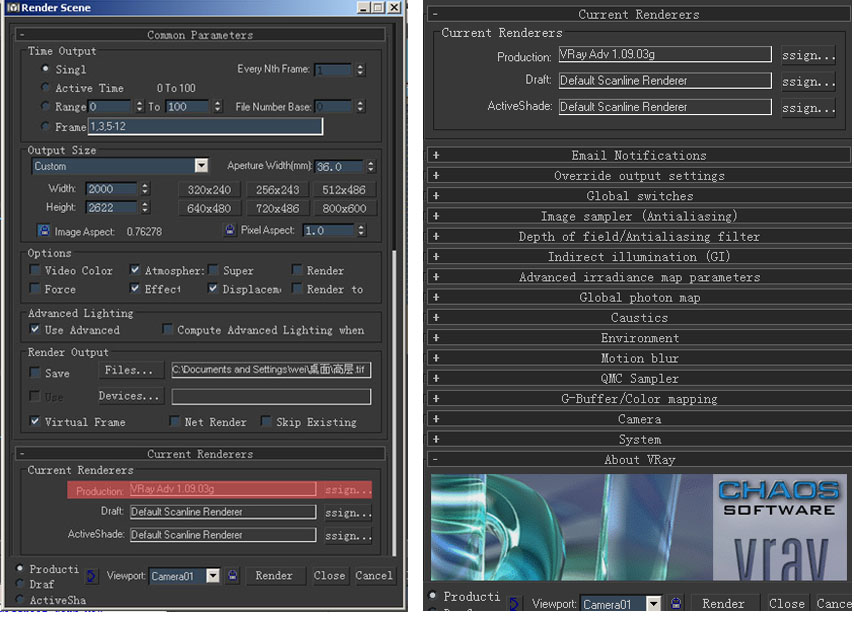Click the Width value field
The width and height of the screenshot is (854, 617).
coord(111,188)
